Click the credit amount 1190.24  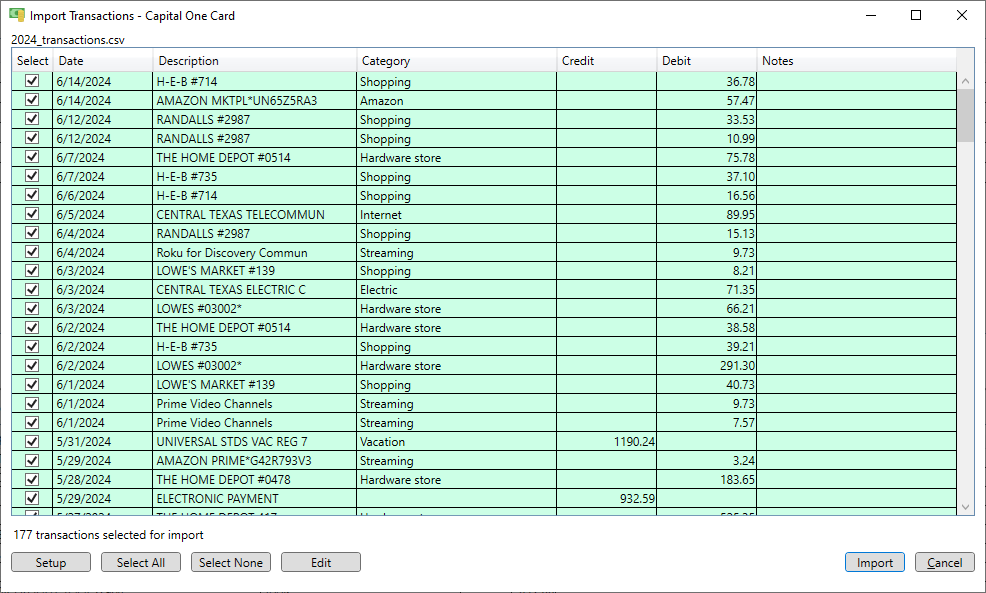[x=634, y=441]
